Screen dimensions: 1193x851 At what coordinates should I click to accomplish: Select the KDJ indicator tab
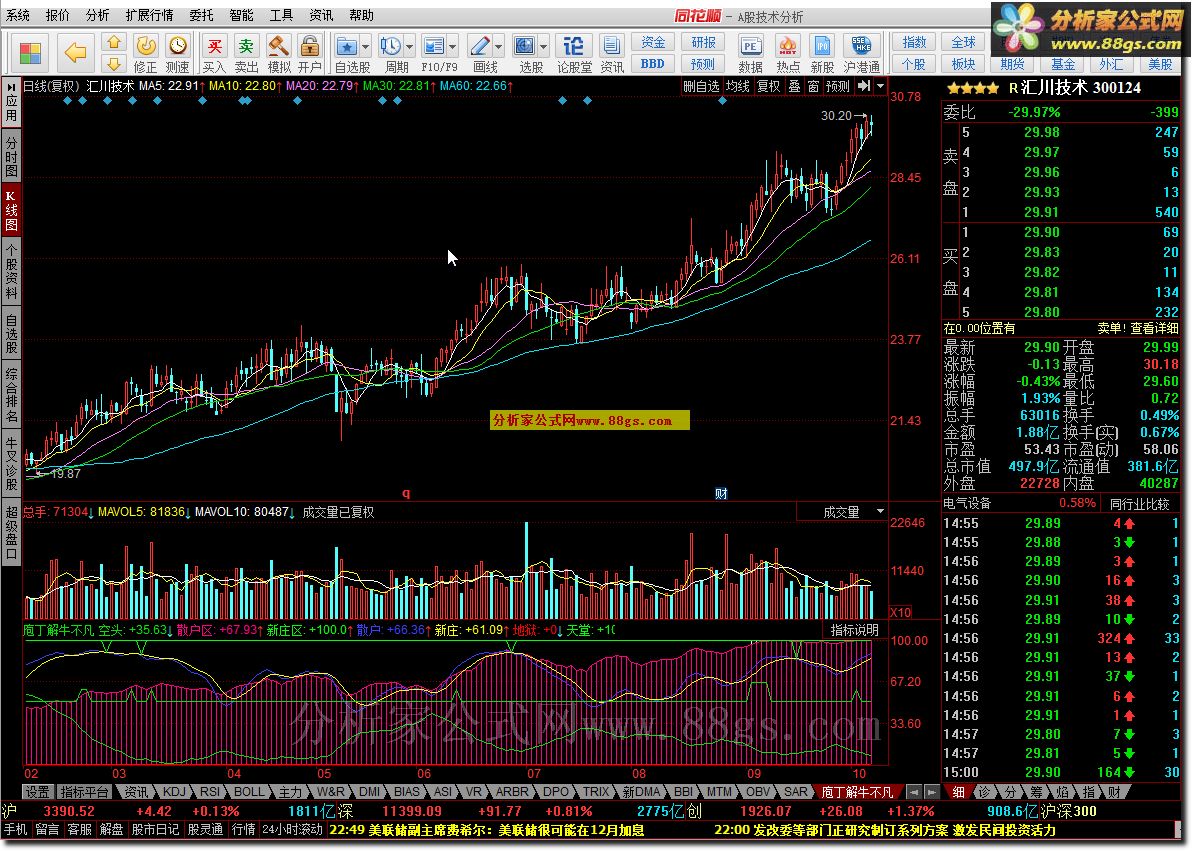pyautogui.click(x=173, y=792)
